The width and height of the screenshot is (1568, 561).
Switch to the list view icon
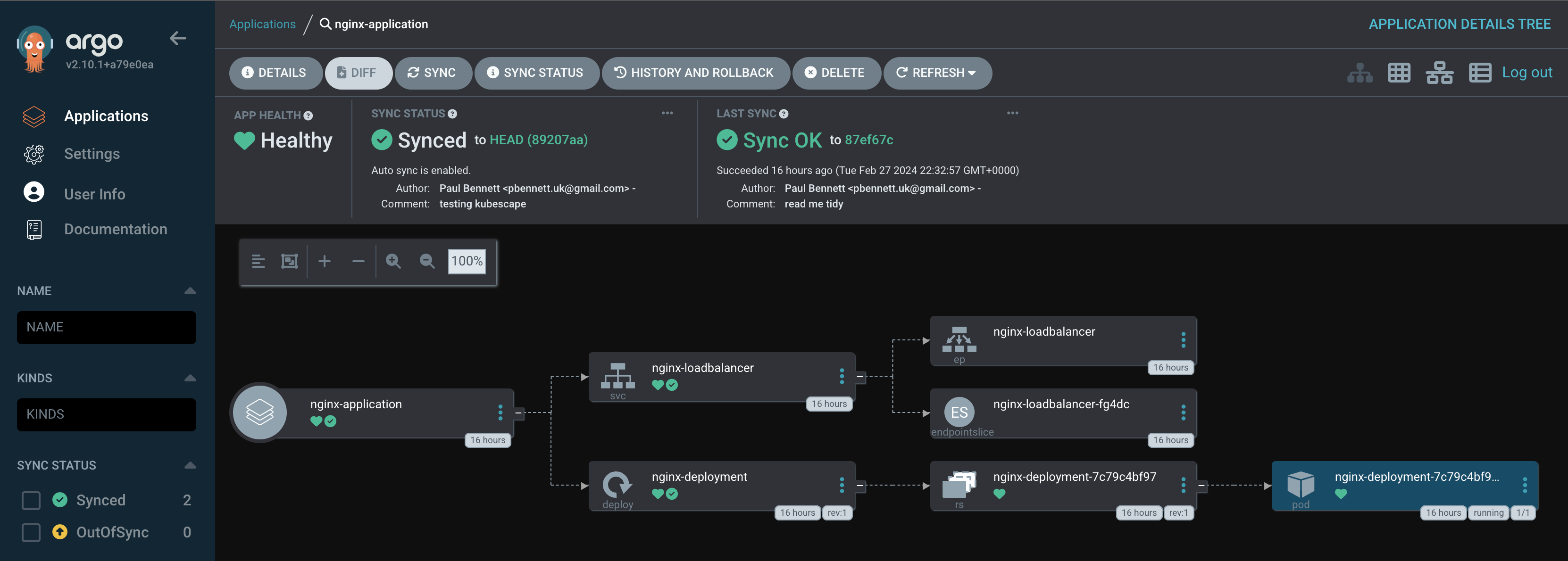[x=1479, y=73]
